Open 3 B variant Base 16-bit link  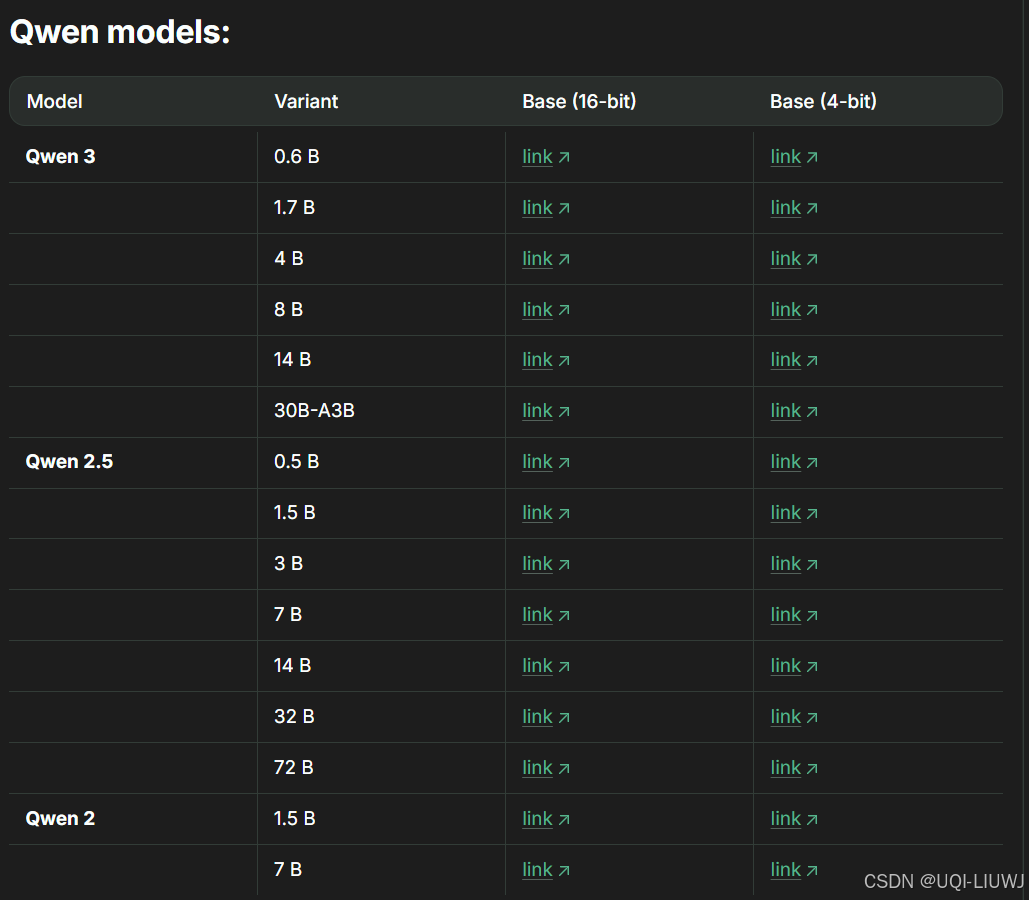click(x=545, y=564)
